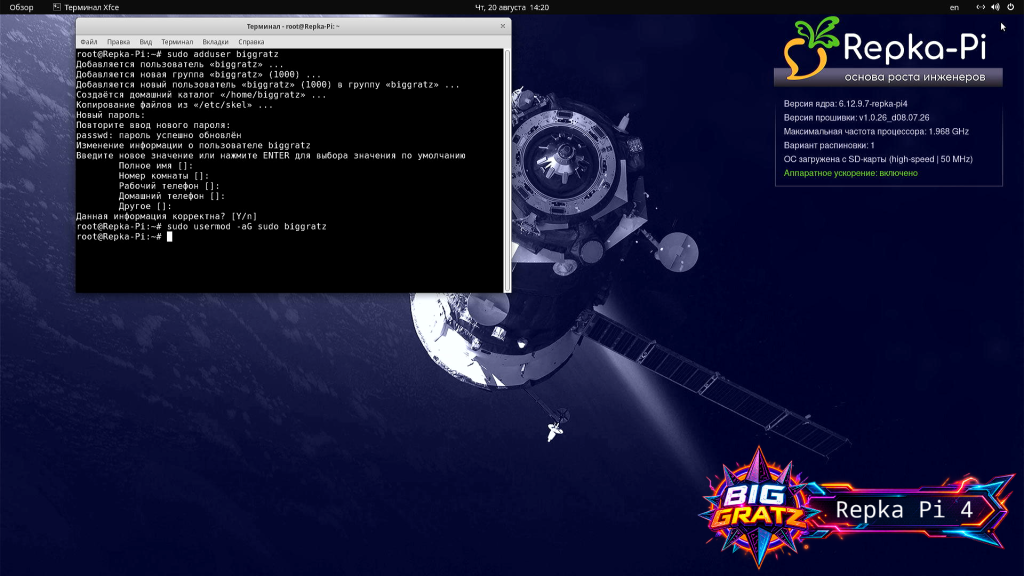Screen dimensions: 1024x576
Task: Click the line 'Копирование файлов из «/etc/skel»'
Action: tap(174, 105)
